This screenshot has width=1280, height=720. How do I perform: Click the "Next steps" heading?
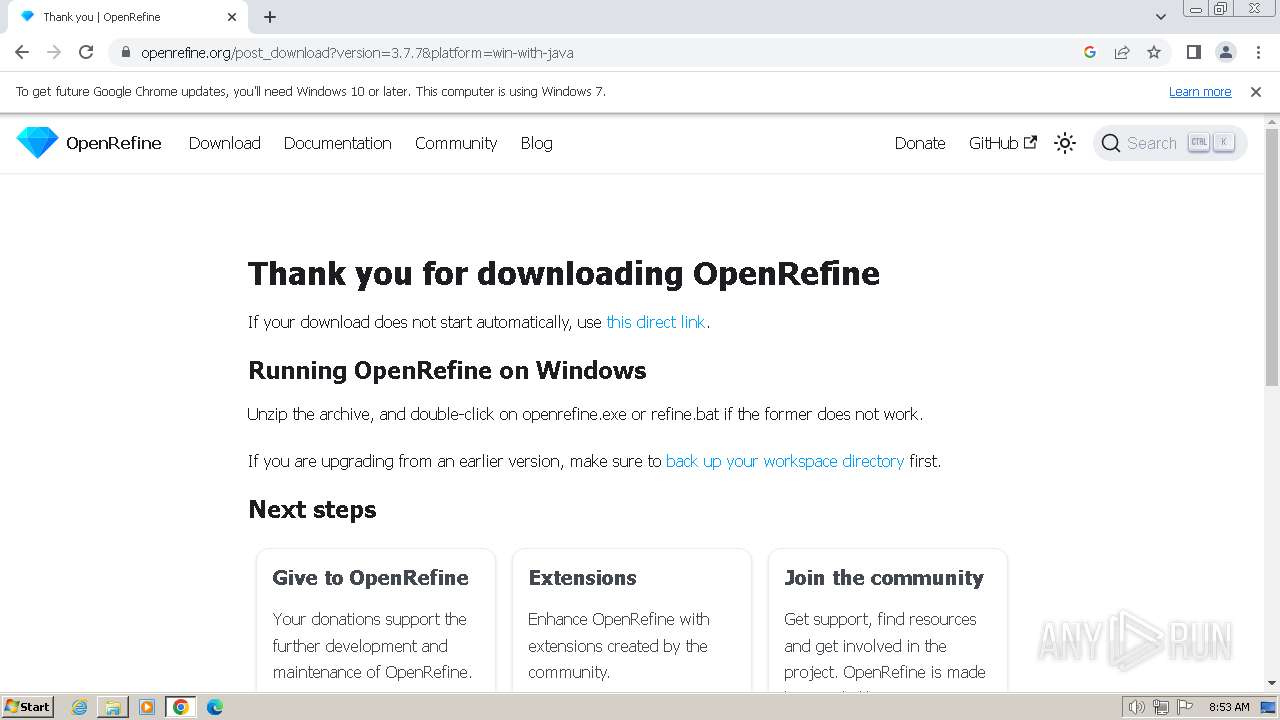(x=312, y=510)
